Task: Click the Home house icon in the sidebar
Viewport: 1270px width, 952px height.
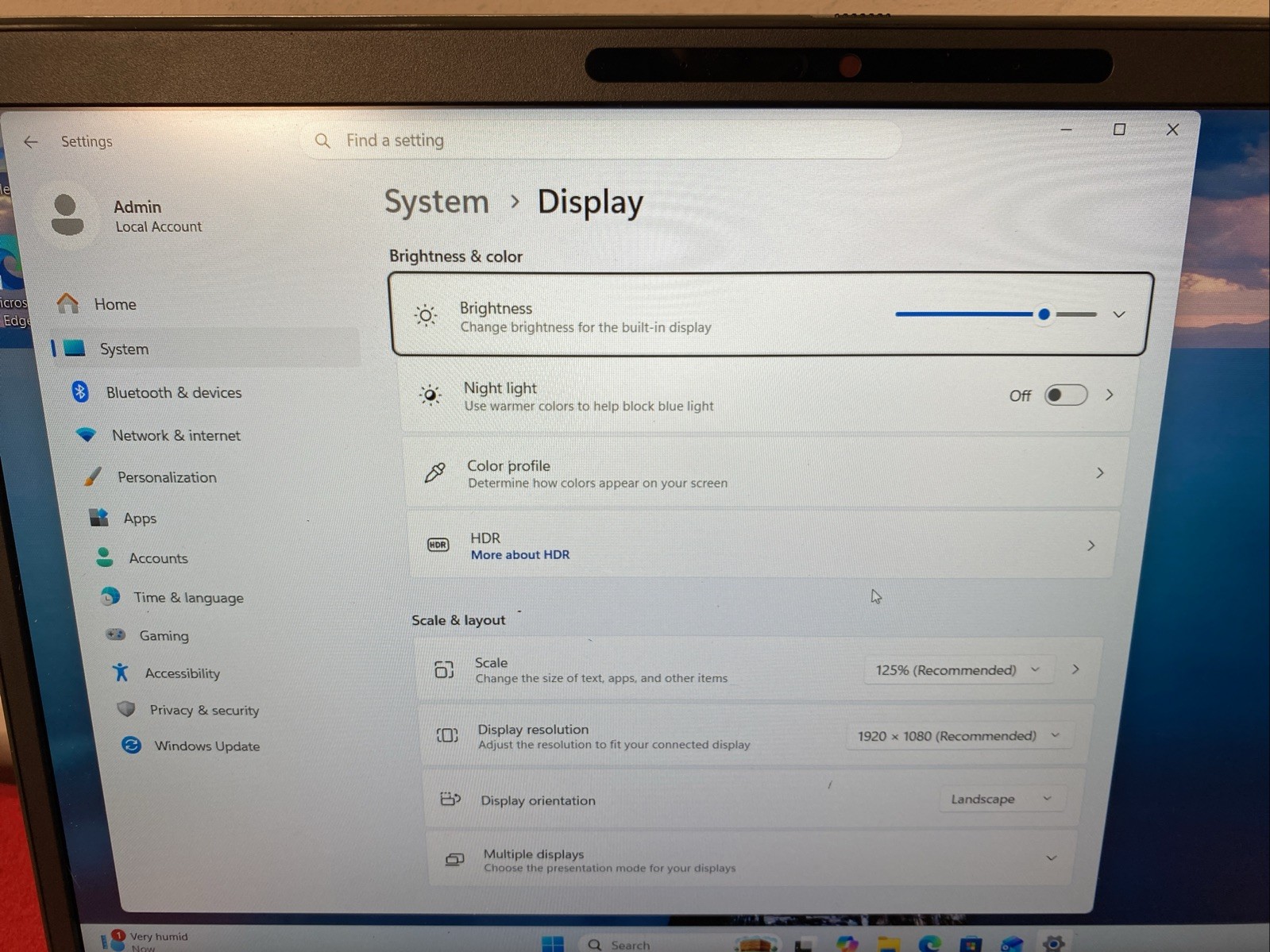Action: click(x=68, y=303)
